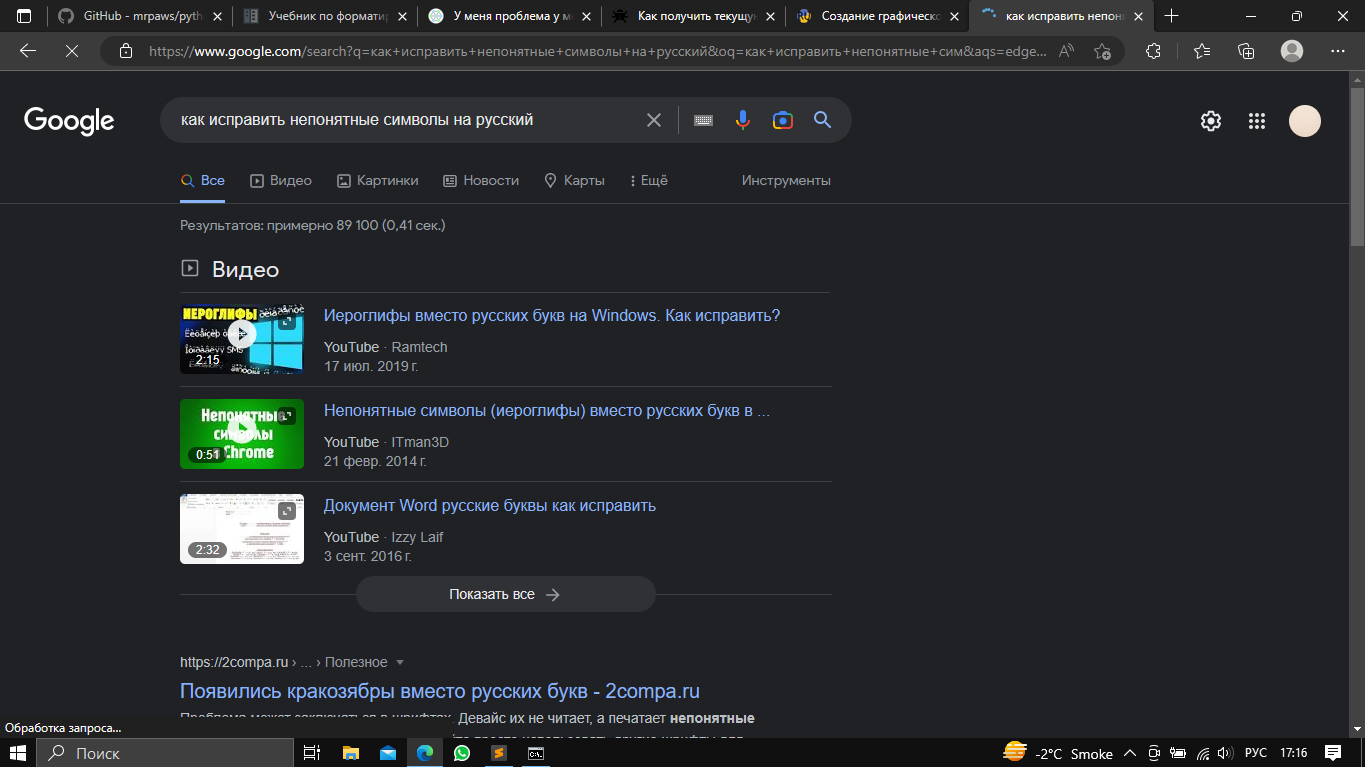View site information lock icon
The image size is (1365, 767).
click(x=125, y=51)
